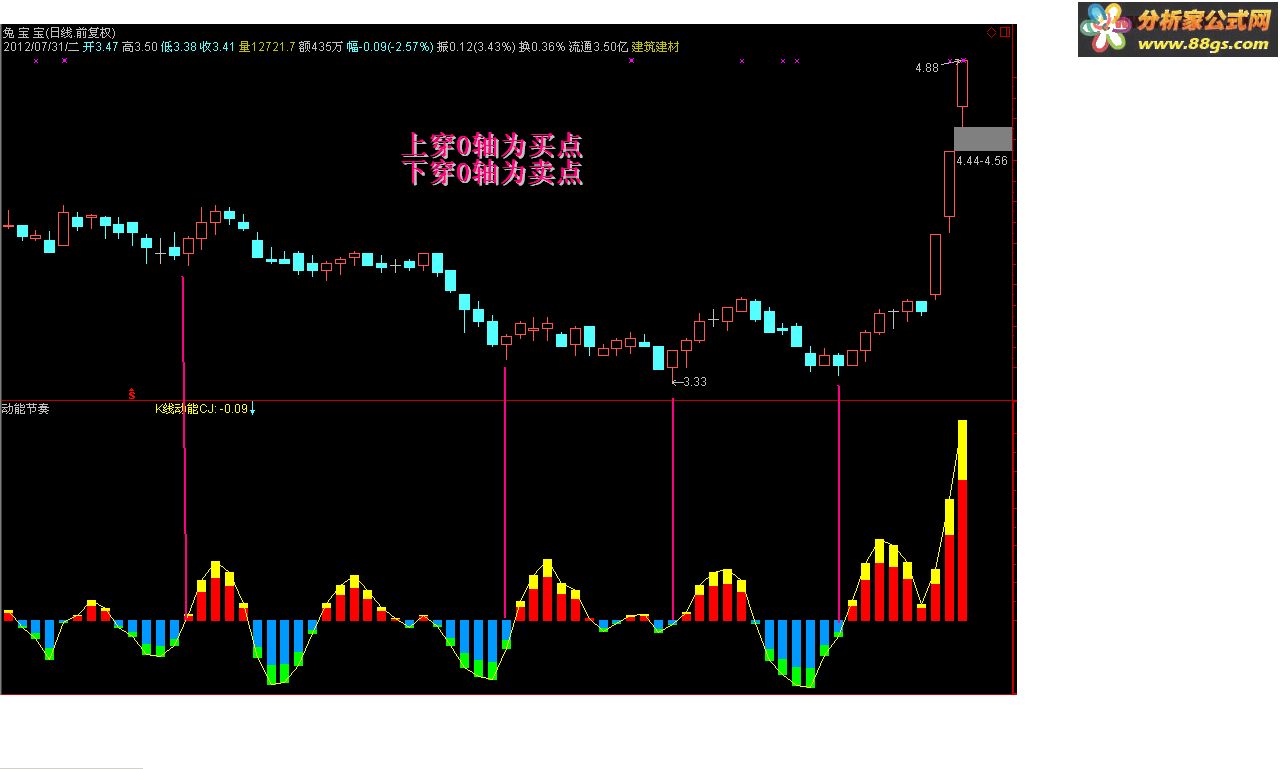The height and width of the screenshot is (769, 1280).
Task: Select the 动能节奏 indicator name
Action: 25,408
